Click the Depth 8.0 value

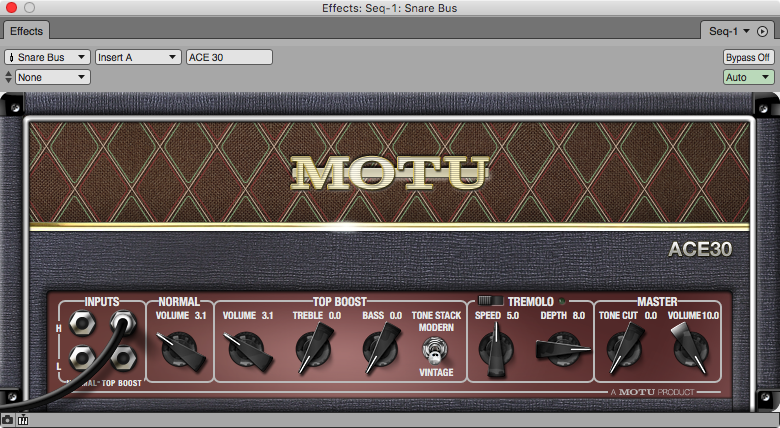coord(579,316)
